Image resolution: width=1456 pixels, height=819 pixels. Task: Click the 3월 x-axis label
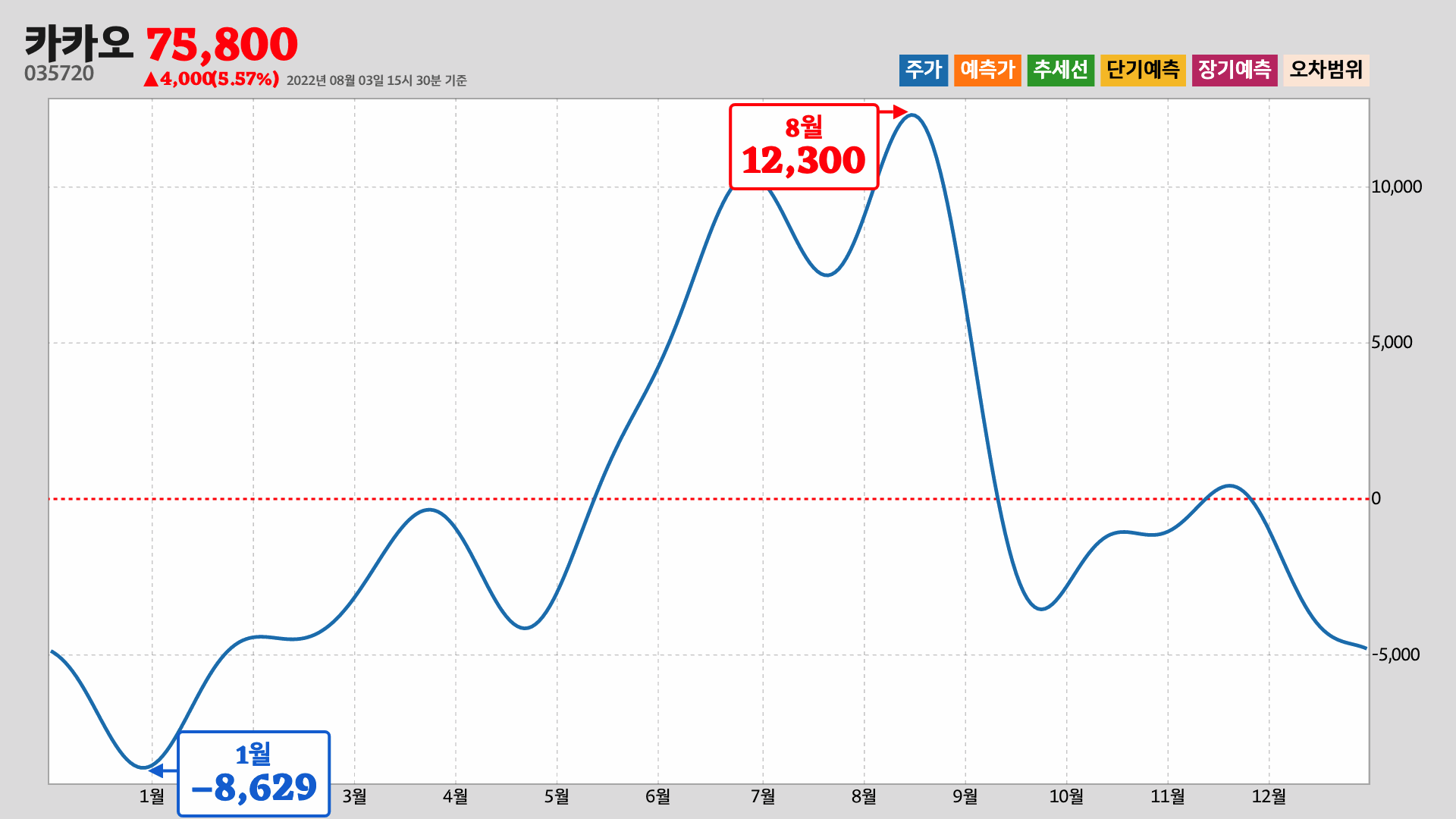pyautogui.click(x=354, y=796)
